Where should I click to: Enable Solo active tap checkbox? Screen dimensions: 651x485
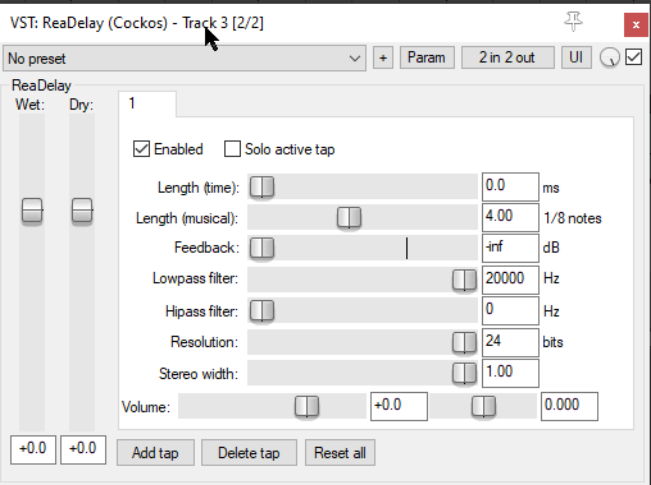232,149
